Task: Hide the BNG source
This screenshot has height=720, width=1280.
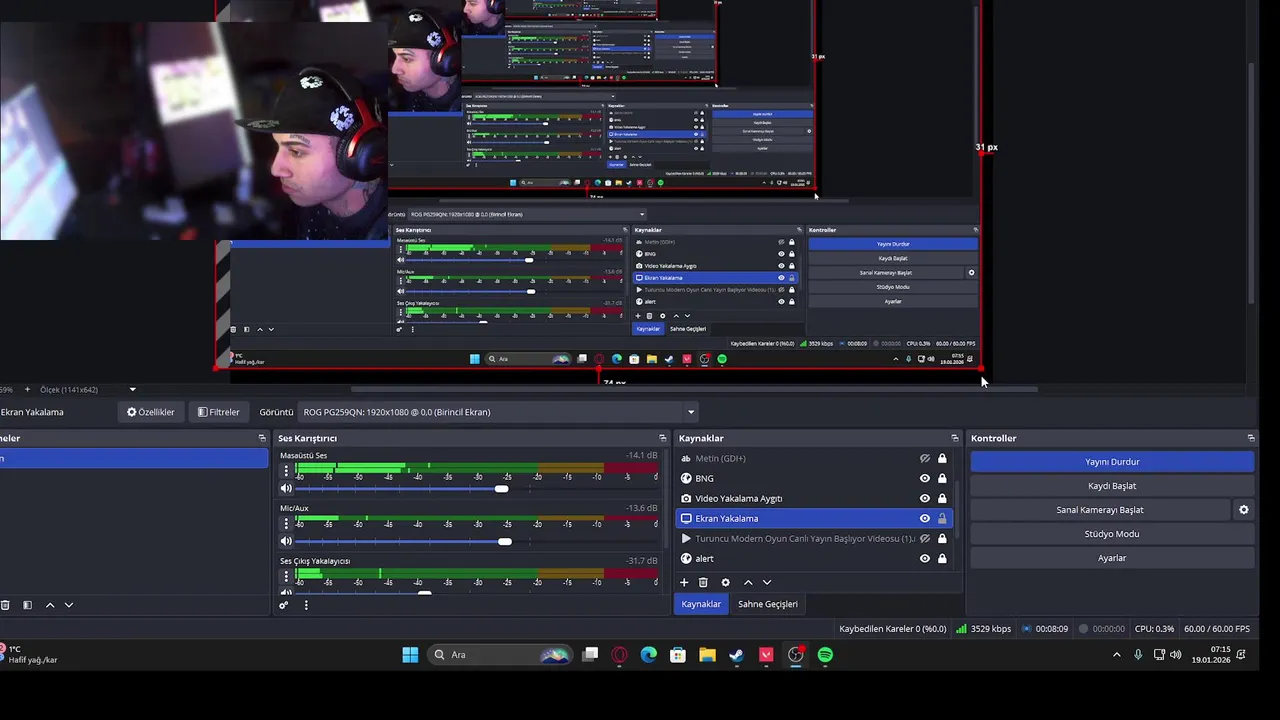Action: (x=925, y=478)
